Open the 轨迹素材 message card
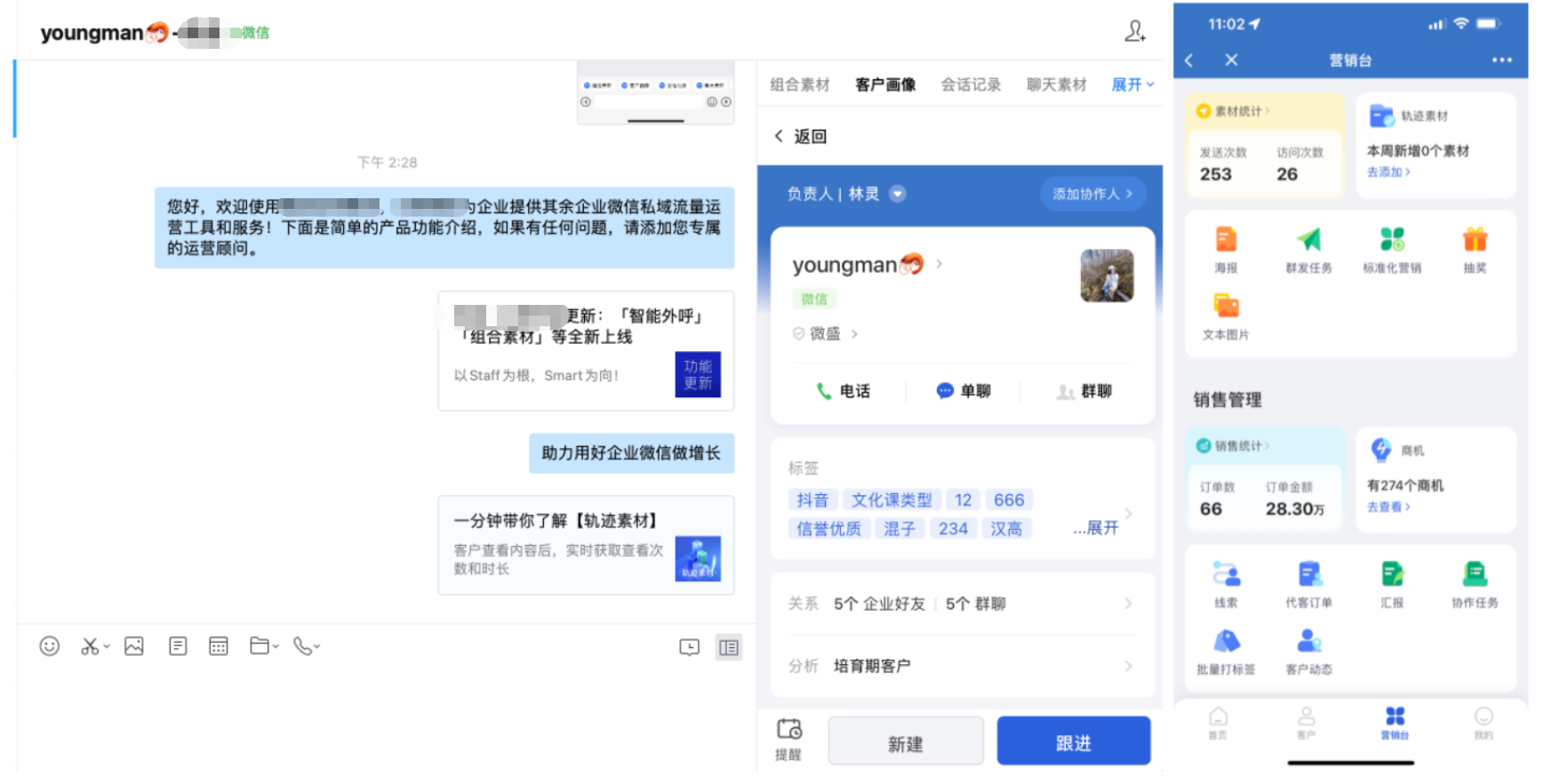This screenshot has width=1544, height=784. tap(586, 545)
